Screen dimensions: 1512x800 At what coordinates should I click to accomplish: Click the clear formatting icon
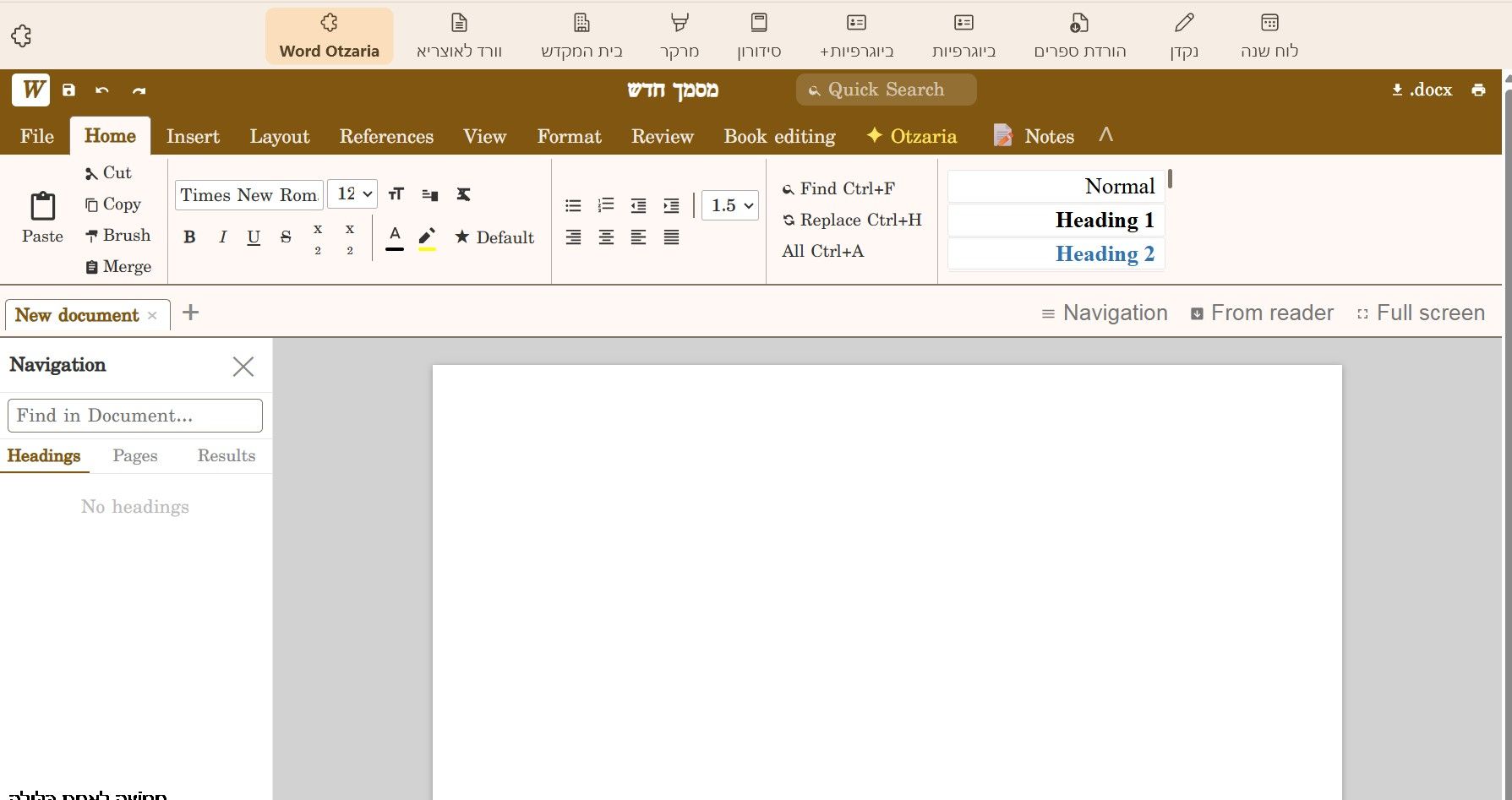pos(463,194)
